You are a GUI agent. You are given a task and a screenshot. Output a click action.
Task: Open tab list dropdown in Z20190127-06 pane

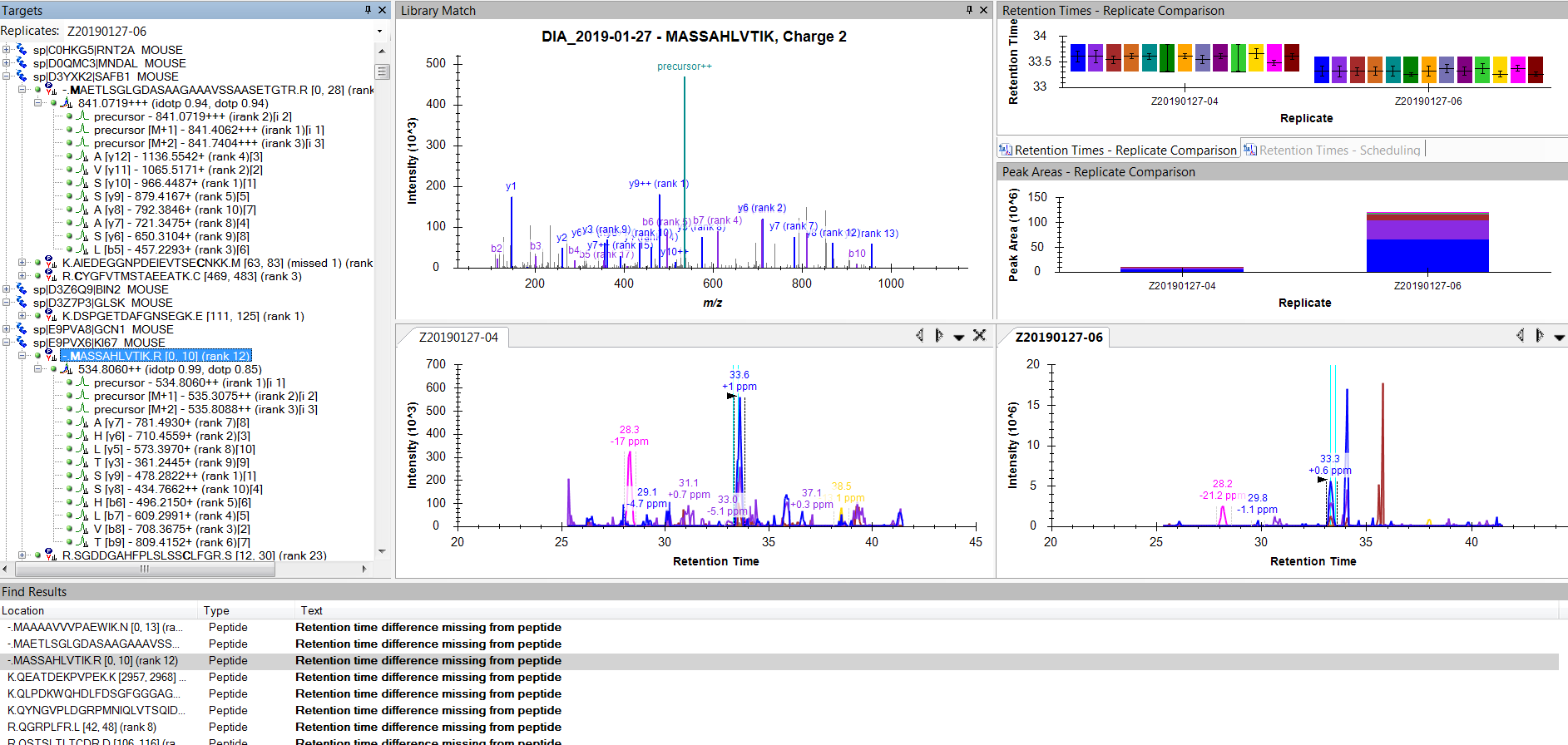tap(1559, 337)
